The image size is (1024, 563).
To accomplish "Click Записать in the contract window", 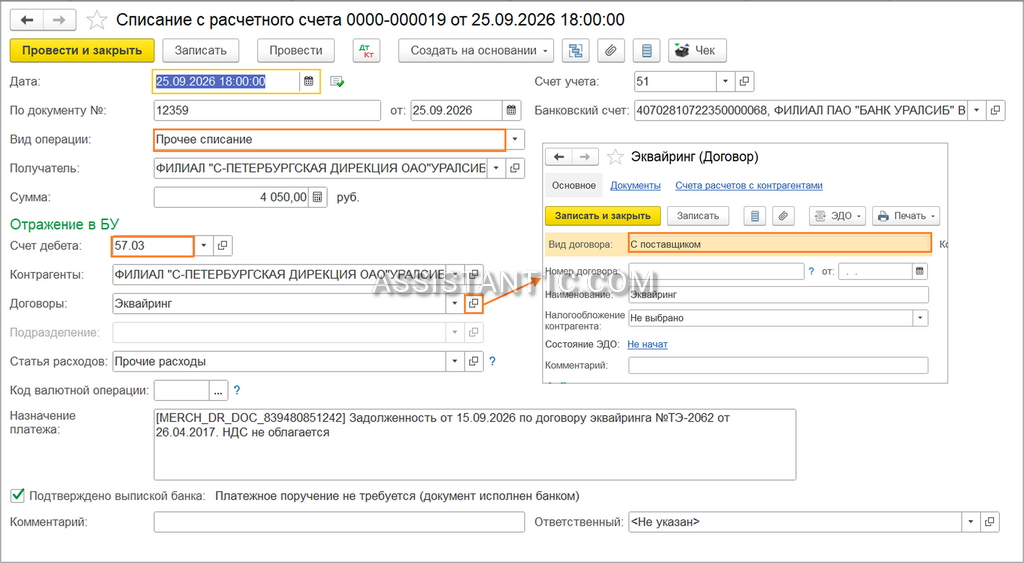I will click(x=697, y=216).
